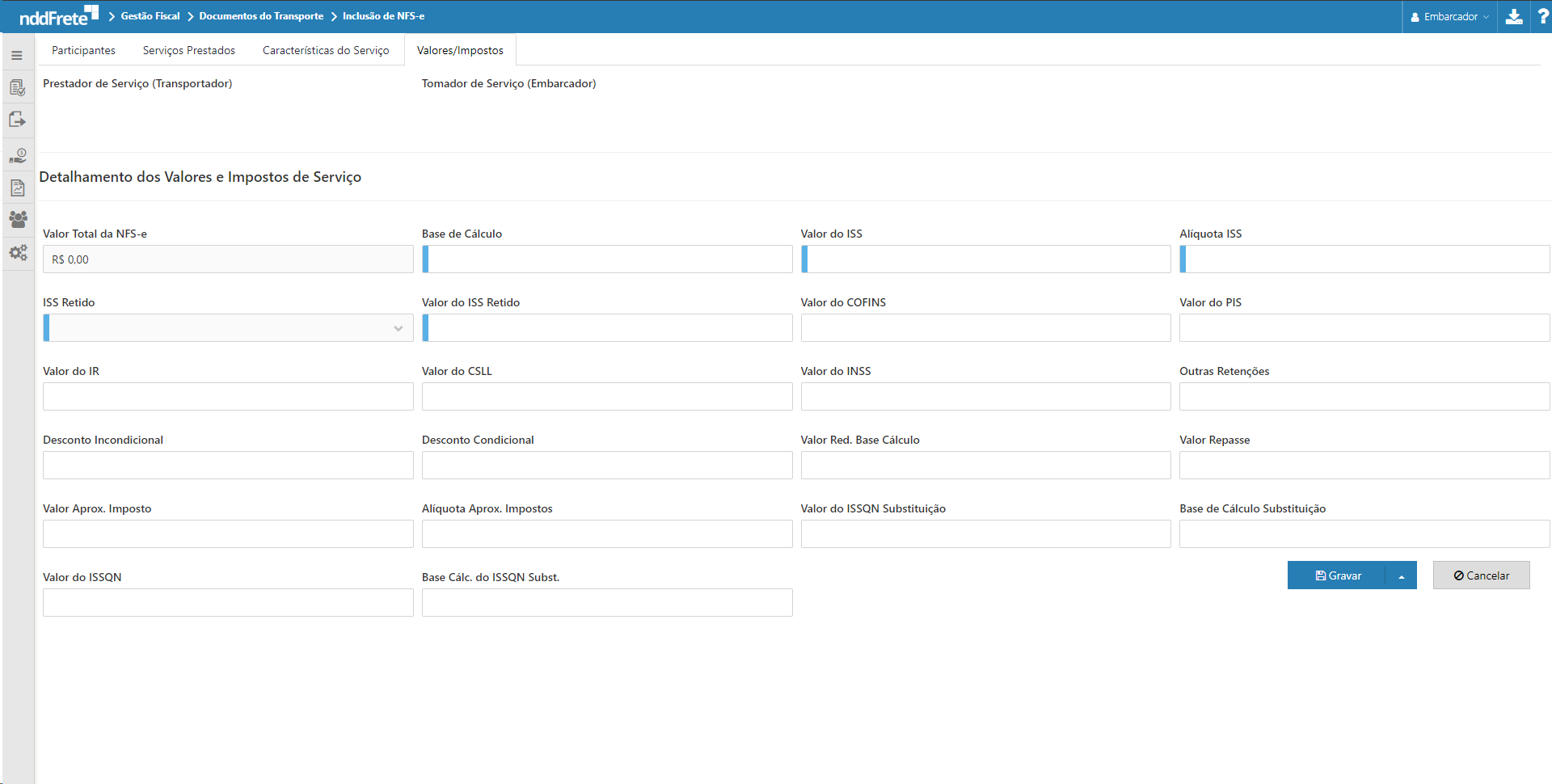This screenshot has height=784, width=1552.
Task: Open the Características do Serviço tab
Action: click(x=326, y=50)
